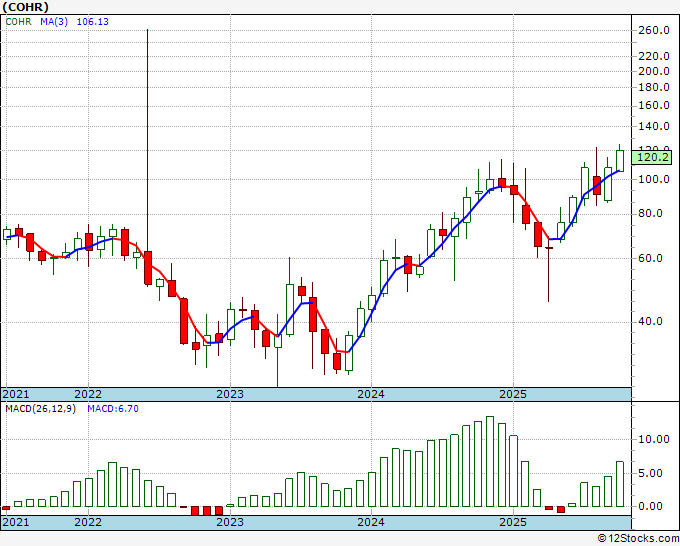
Task: Click the 260.0 price axis label
Action: pos(654,30)
